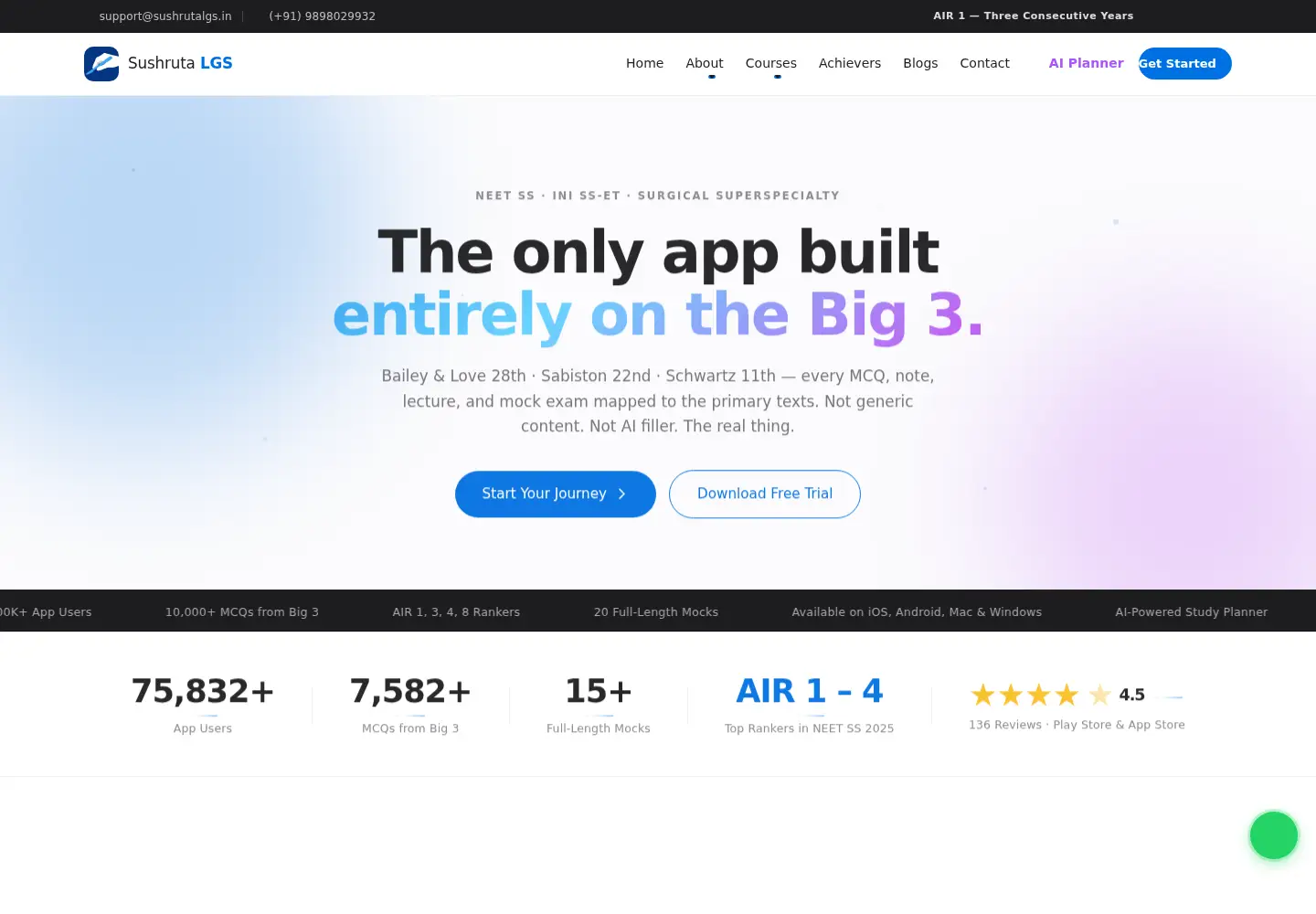Click the phone number (+91) 9898029932
This screenshot has width=1316, height=914.
tap(322, 16)
